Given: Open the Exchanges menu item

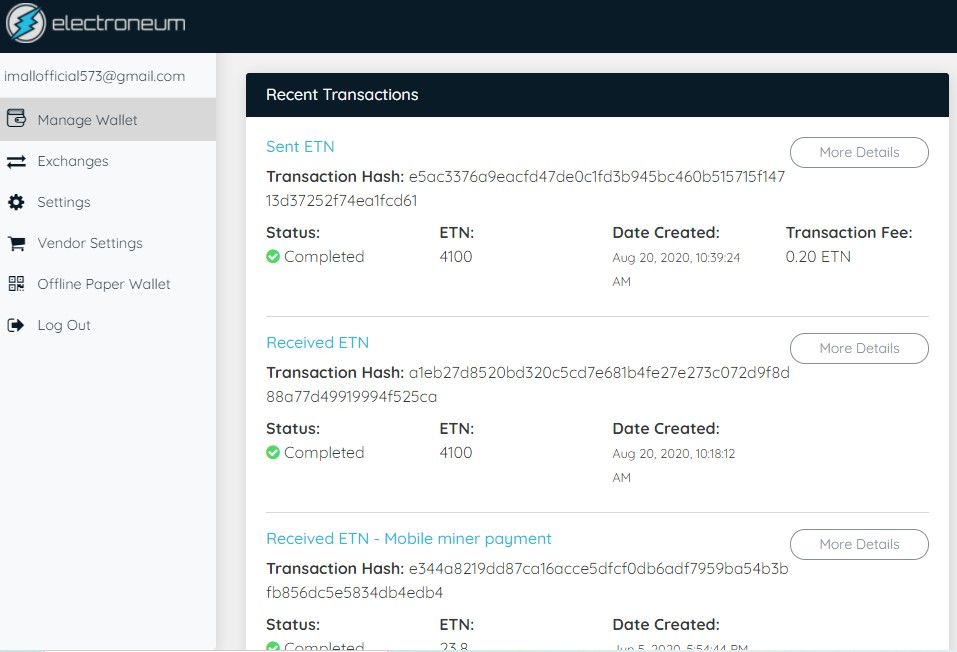Looking at the screenshot, I should point(107,161).
